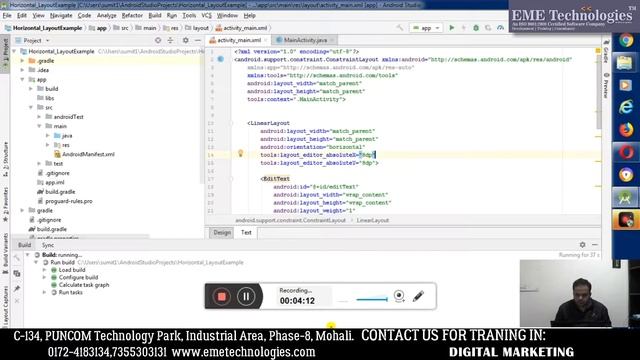Expand the .gradle folder
The image size is (640, 360).
point(23,61)
